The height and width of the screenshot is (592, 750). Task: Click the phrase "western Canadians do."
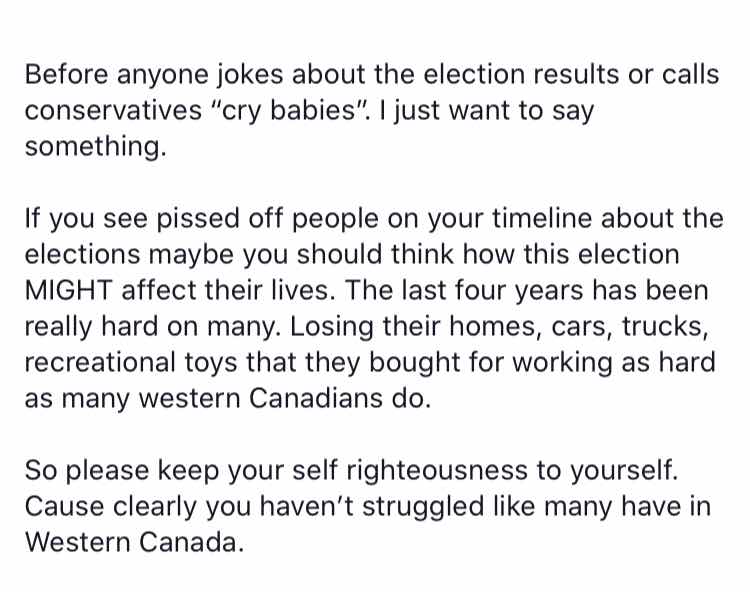(285, 398)
